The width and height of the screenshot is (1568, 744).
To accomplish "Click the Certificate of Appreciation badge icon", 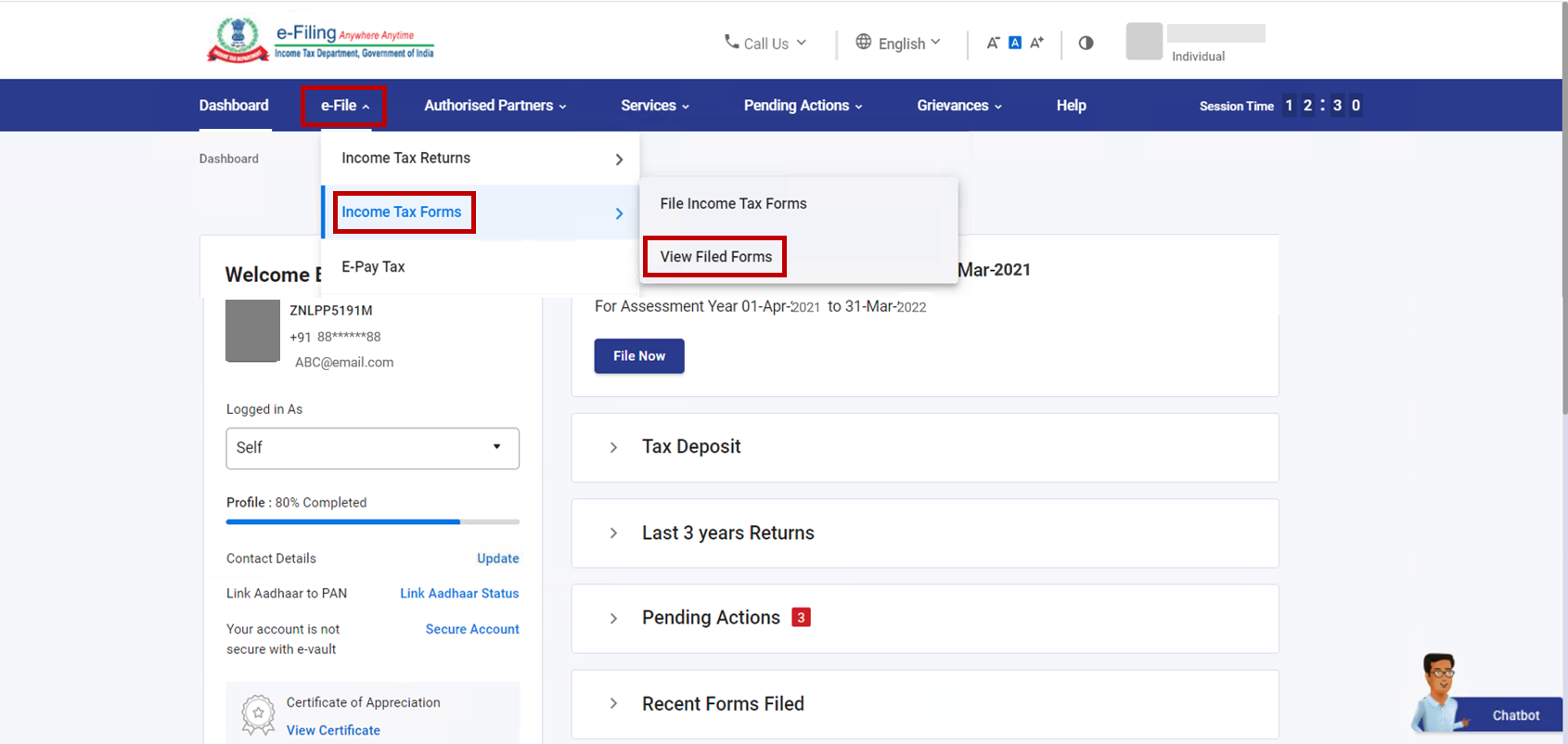I will pyautogui.click(x=258, y=714).
